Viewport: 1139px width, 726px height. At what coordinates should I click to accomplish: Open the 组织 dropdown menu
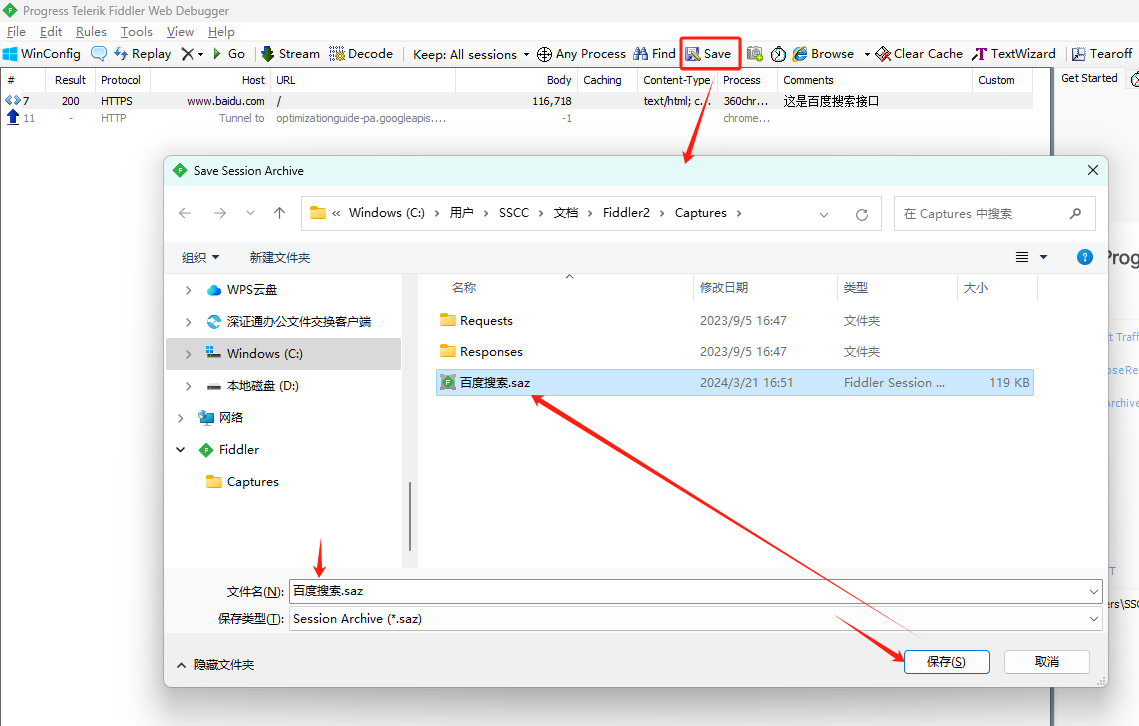coord(200,257)
